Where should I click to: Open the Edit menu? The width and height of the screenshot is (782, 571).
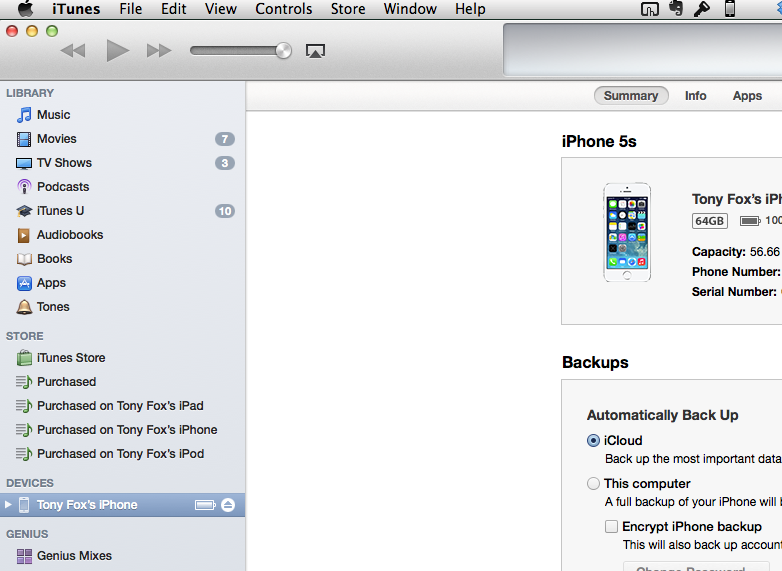(x=174, y=9)
